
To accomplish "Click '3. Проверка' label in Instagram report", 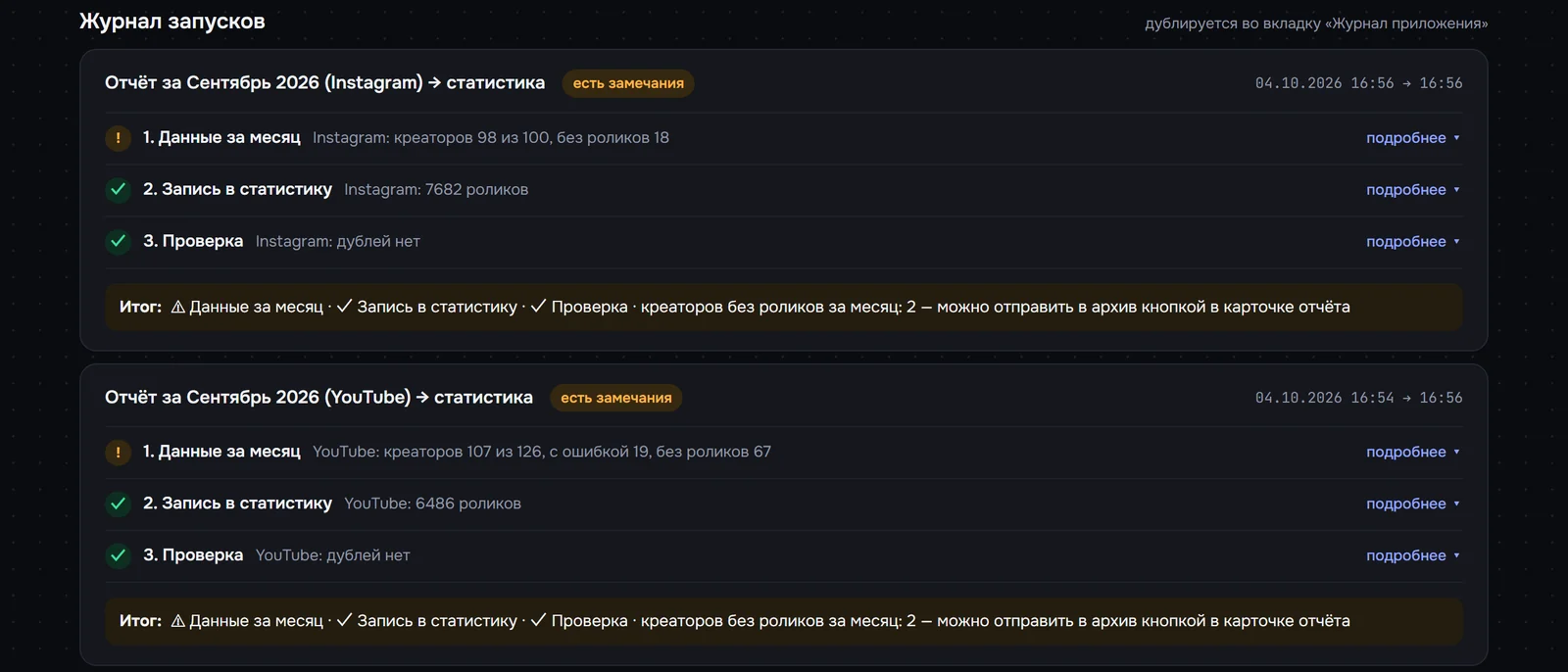I will [x=193, y=242].
